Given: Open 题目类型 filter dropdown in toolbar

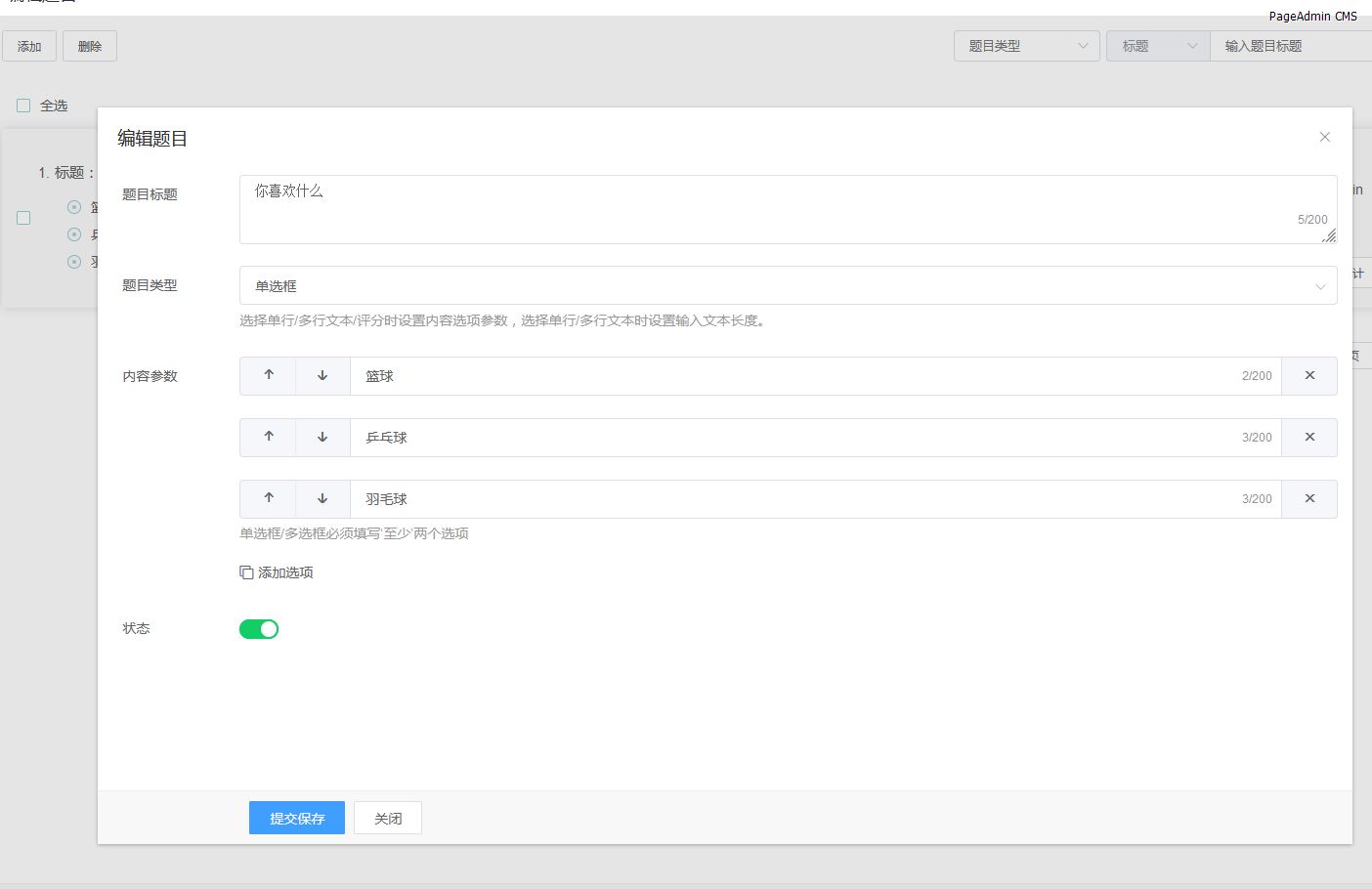Looking at the screenshot, I should [1026, 46].
